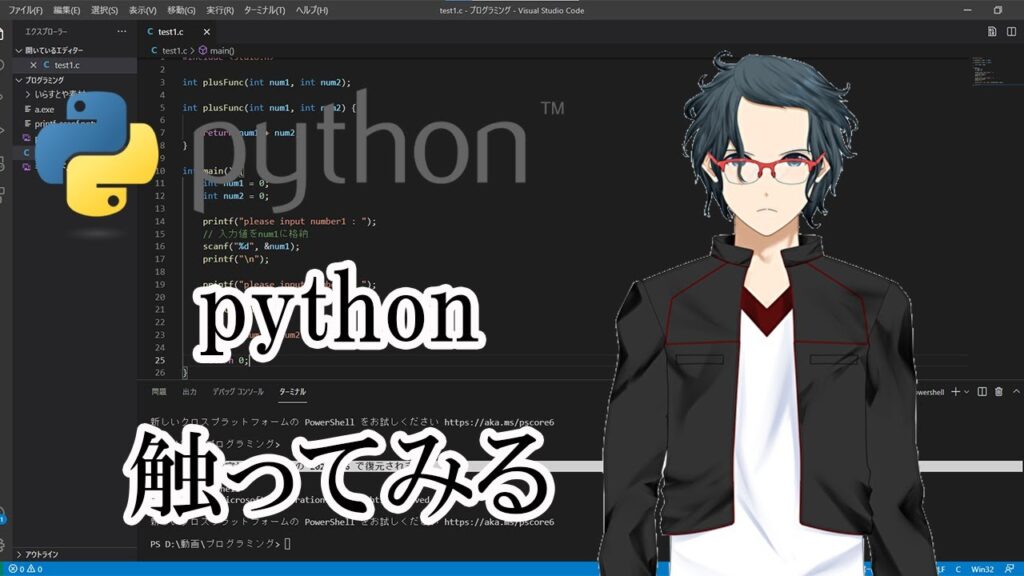The image size is (1024, 576).
Task: Add a new terminal with the plus icon
Action: click(956, 392)
